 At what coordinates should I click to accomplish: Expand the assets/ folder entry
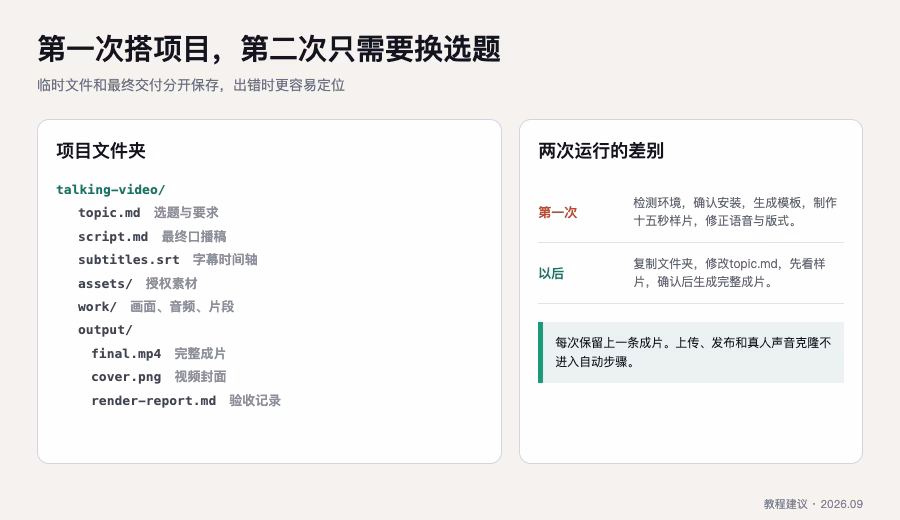[105, 284]
